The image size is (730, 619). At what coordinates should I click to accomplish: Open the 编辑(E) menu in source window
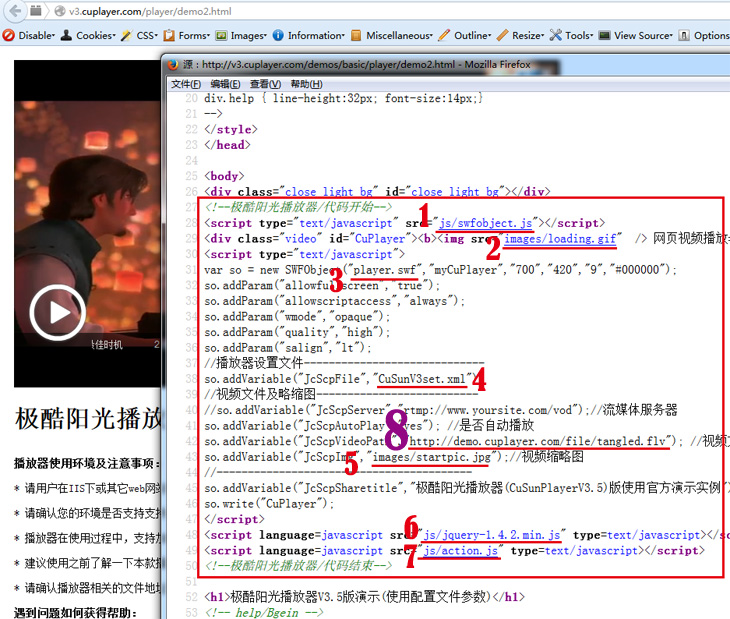[225, 84]
